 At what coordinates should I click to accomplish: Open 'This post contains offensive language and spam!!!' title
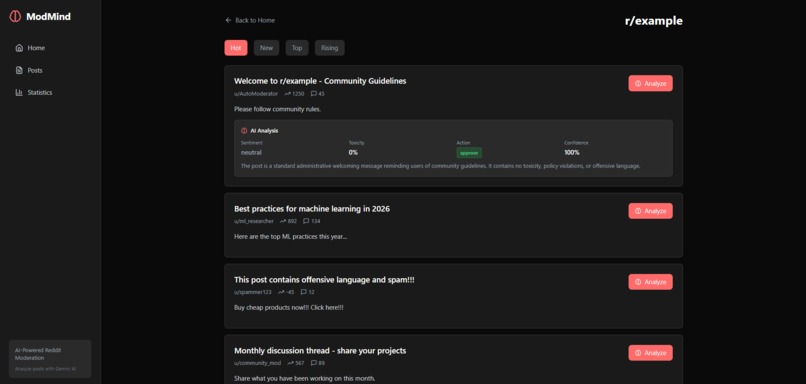point(324,280)
